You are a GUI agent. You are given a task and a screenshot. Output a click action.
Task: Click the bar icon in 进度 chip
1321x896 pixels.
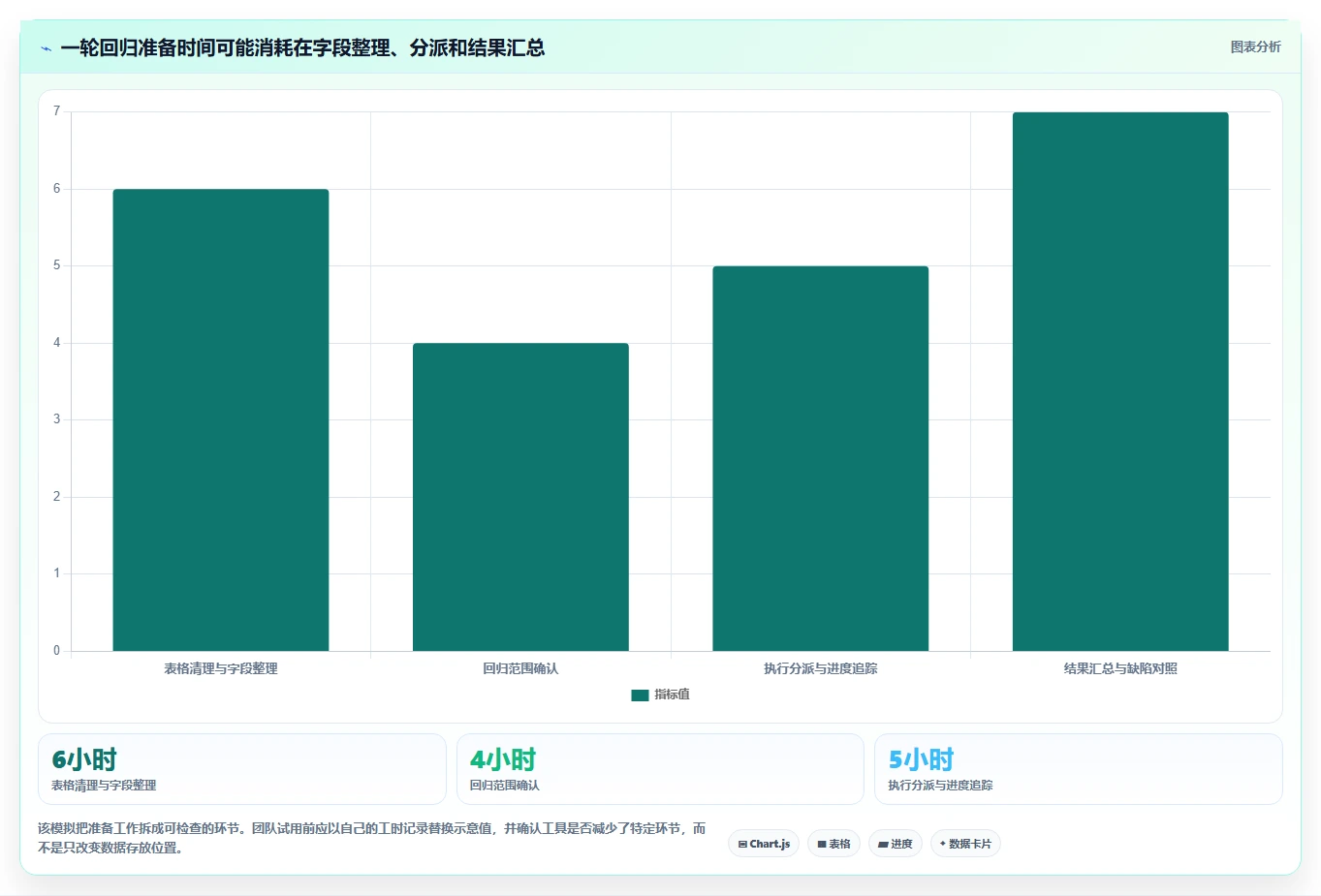[x=883, y=845]
